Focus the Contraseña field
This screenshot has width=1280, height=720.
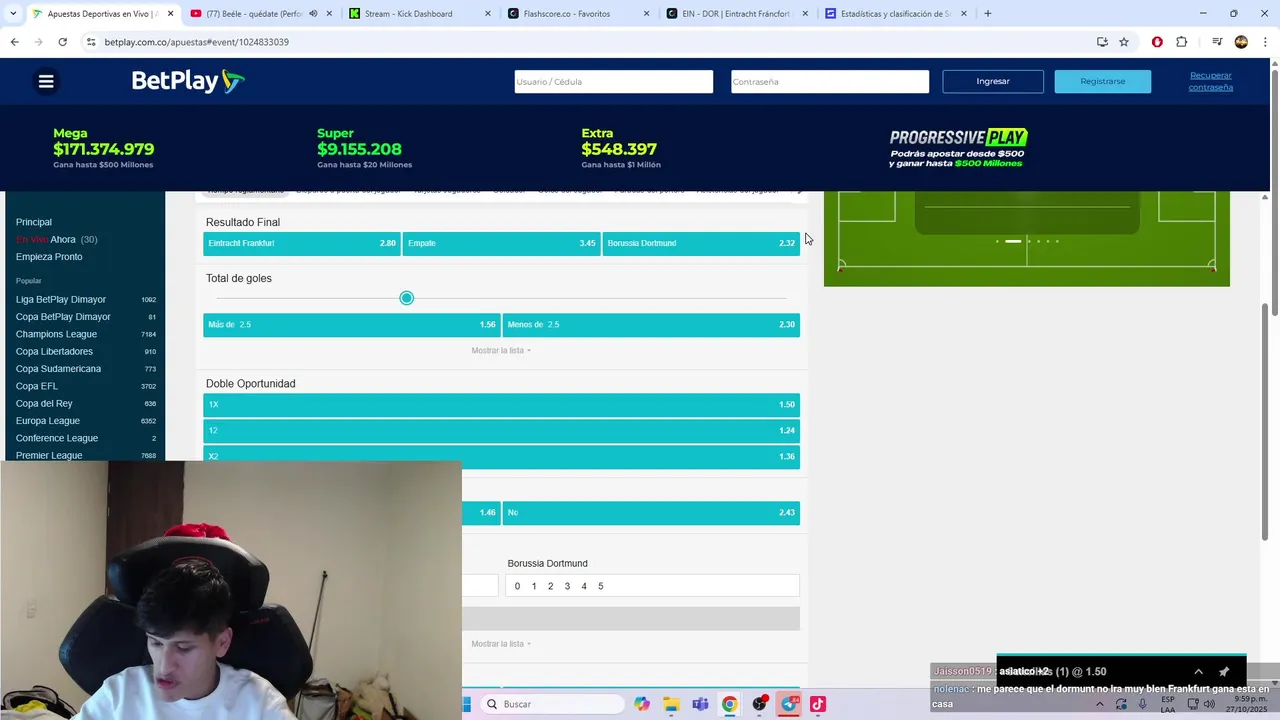pos(829,82)
